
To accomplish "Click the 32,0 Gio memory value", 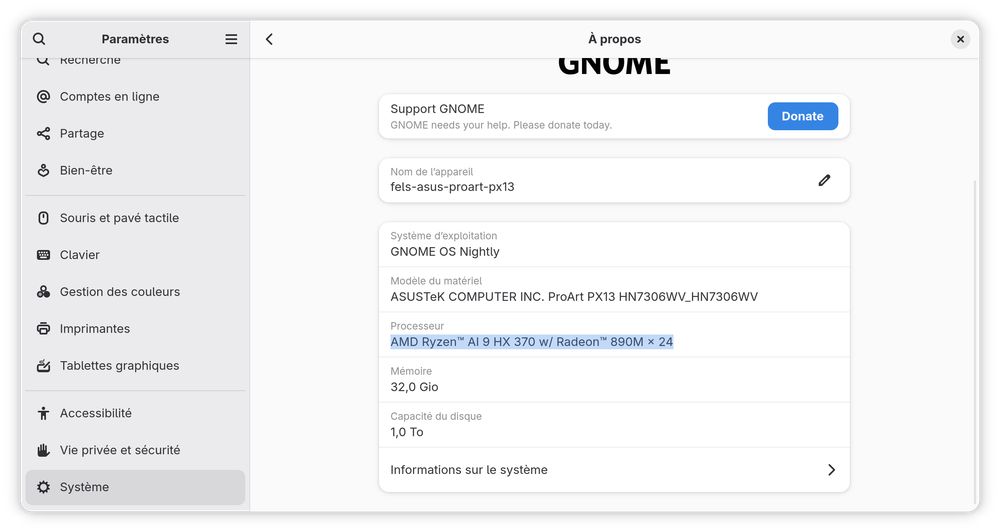I will pyautogui.click(x=414, y=387).
